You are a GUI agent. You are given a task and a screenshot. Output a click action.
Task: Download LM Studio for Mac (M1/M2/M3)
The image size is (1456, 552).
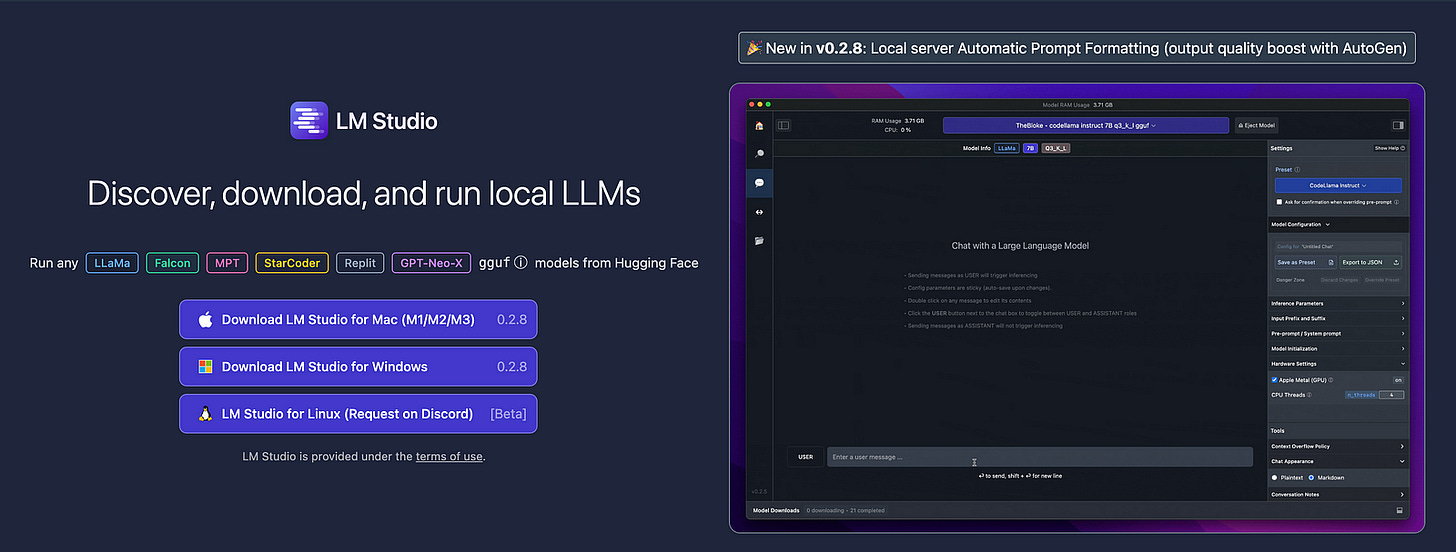point(358,320)
